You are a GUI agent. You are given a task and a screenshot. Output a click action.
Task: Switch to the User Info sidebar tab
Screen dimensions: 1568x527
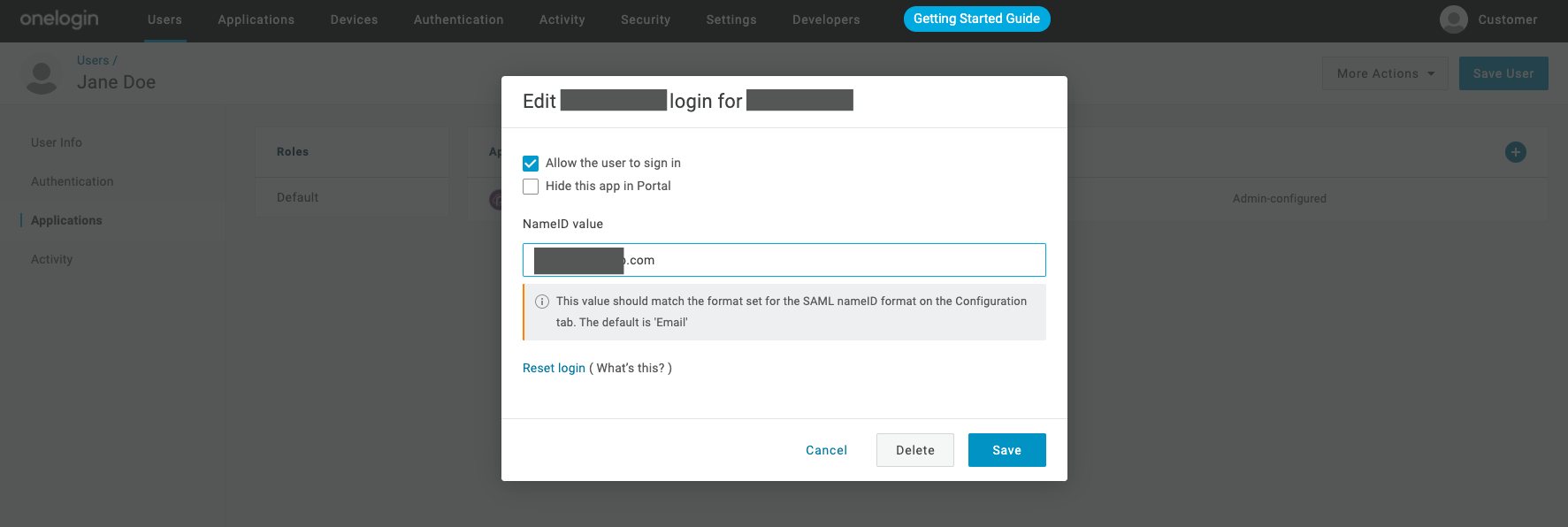point(57,142)
